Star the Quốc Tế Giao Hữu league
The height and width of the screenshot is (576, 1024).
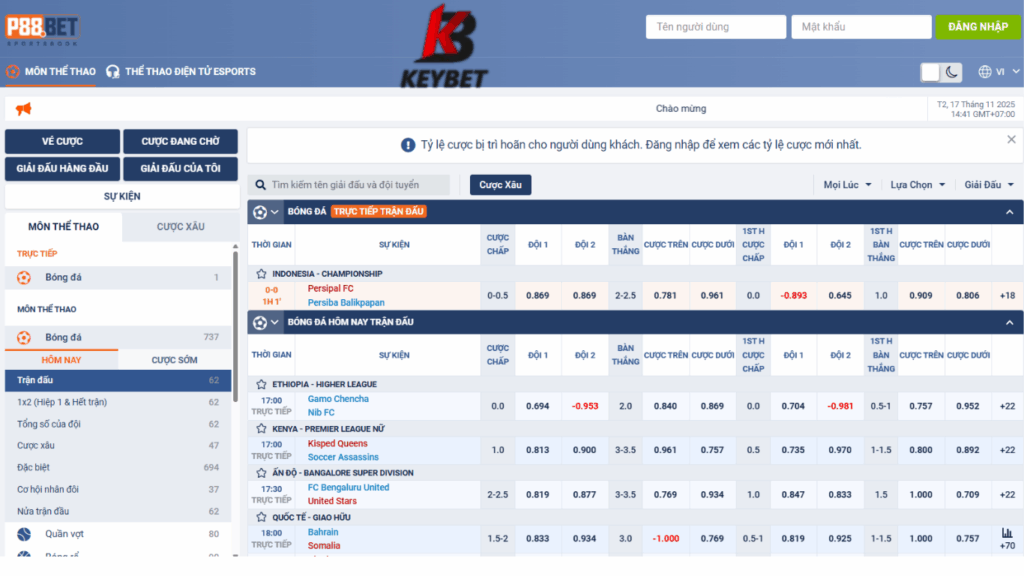tap(262, 517)
